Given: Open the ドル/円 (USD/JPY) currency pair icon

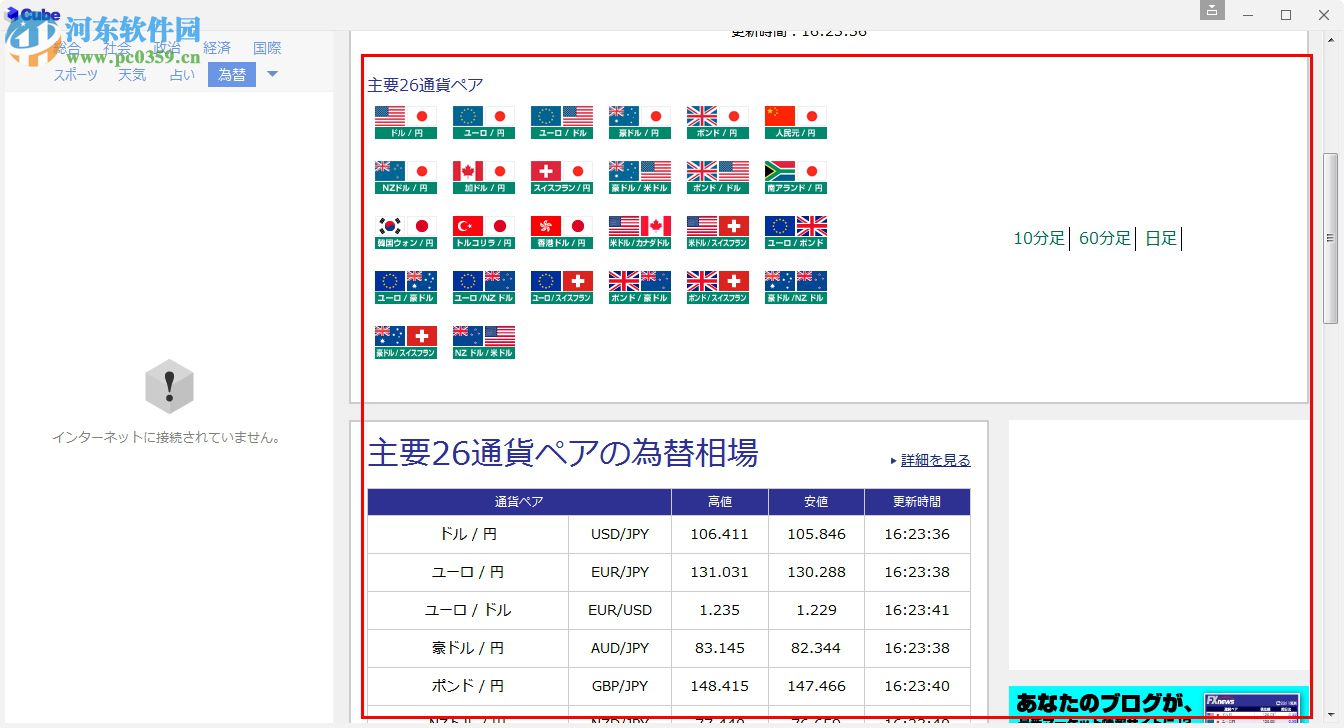Looking at the screenshot, I should pos(405,120).
